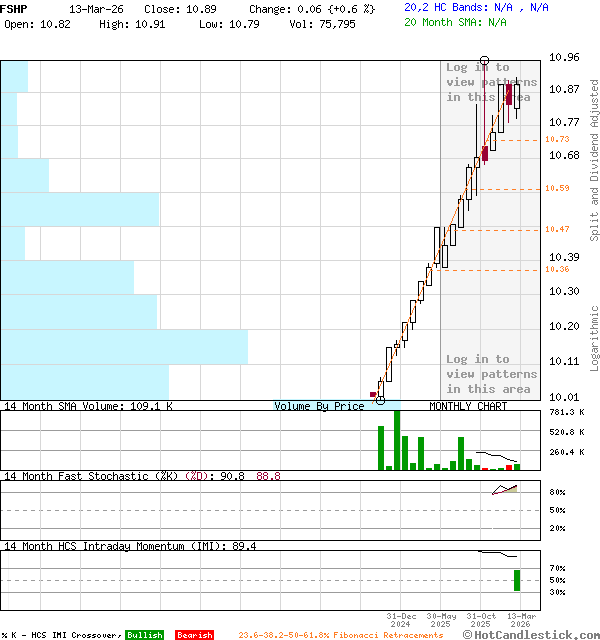This screenshot has height=640, width=600.
Task: Click the Bullish legend badge
Action: point(144,635)
